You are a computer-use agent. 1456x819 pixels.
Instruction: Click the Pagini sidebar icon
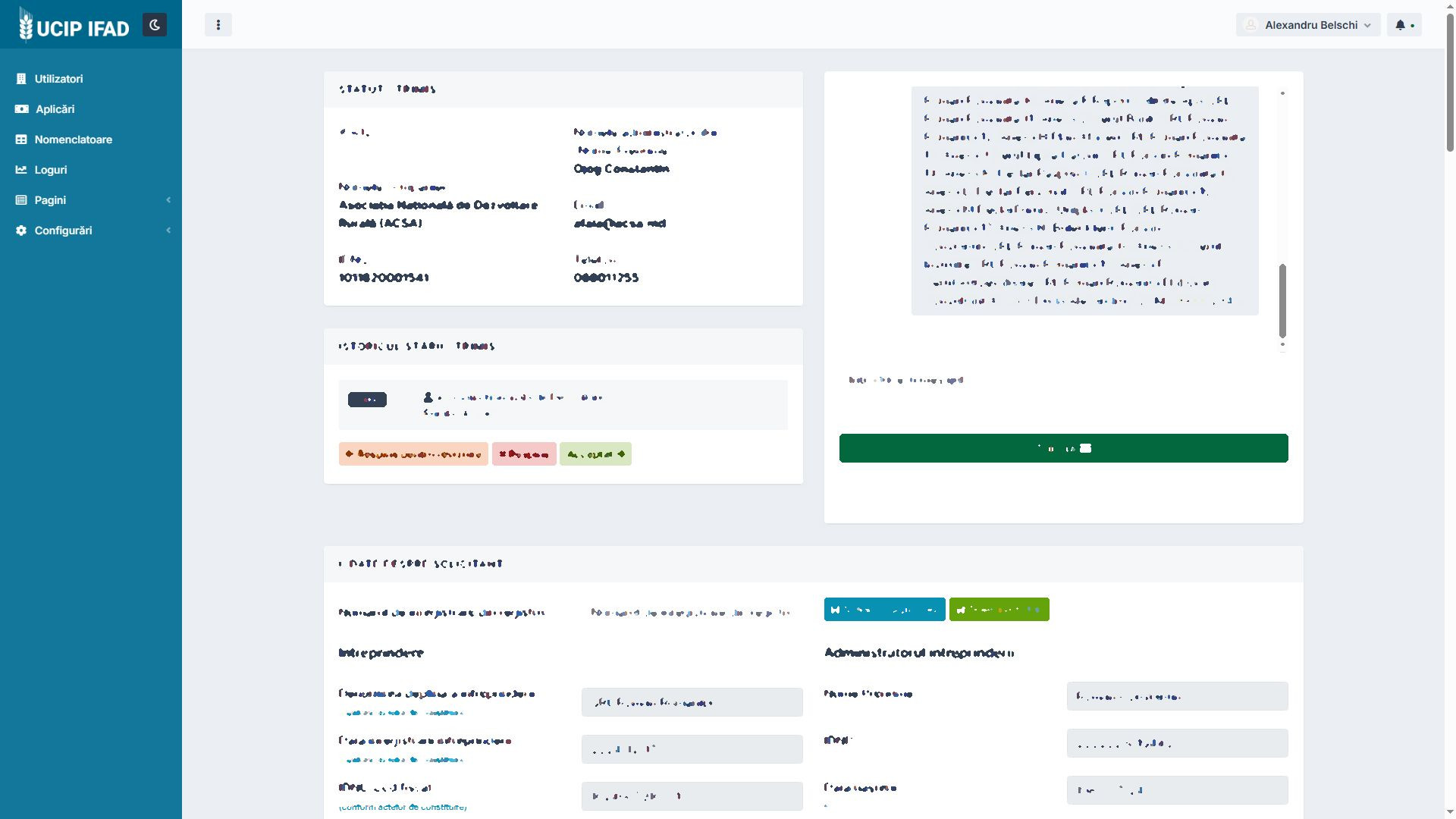coord(21,200)
